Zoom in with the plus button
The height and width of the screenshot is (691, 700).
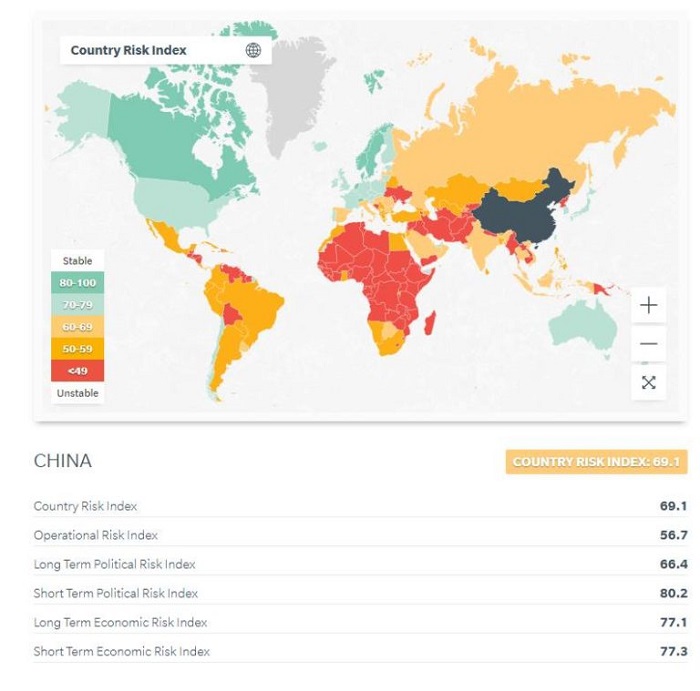click(648, 305)
